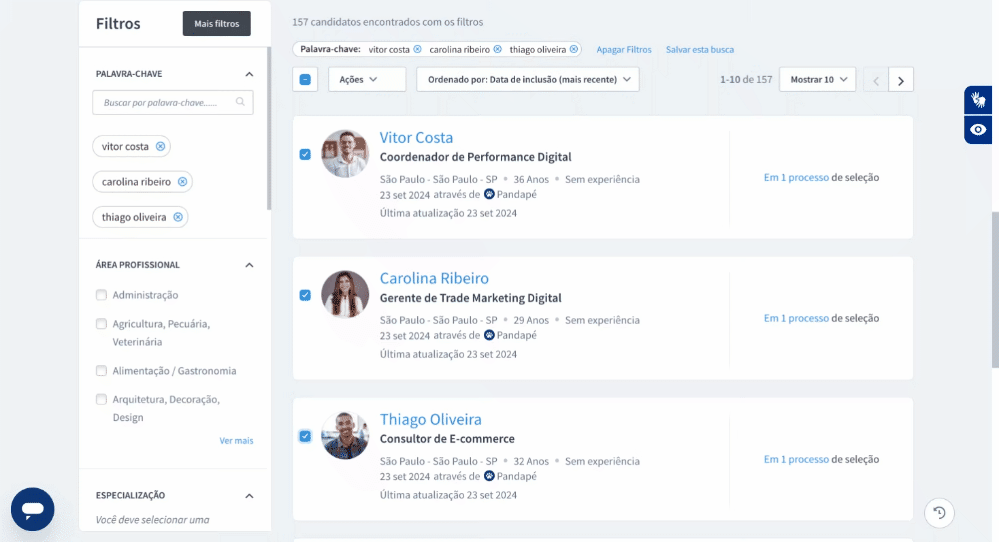Viewport: 999px width, 542px height.
Task: Click the search magnifier in keyword field
Action: click(x=240, y=102)
